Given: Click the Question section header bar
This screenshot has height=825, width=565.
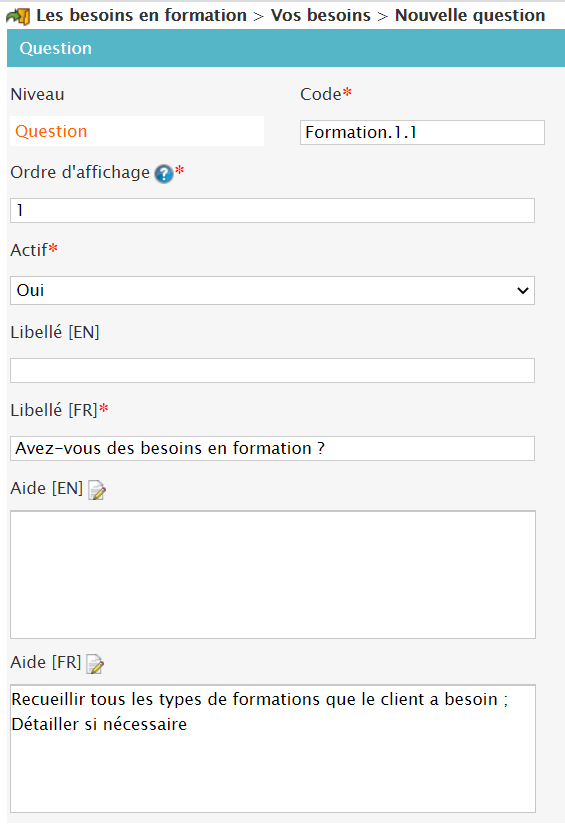Looking at the screenshot, I should (286, 48).
